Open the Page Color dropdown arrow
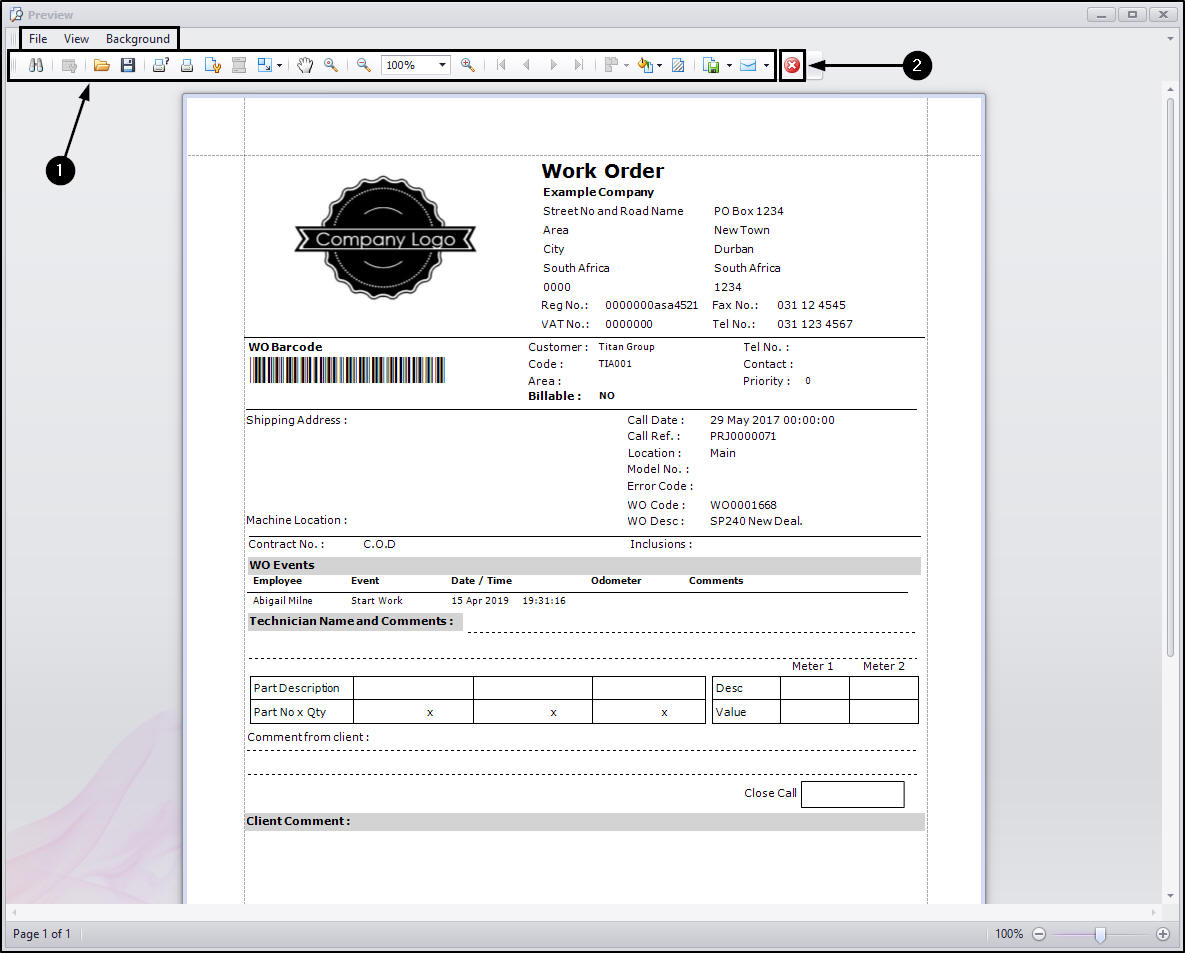Viewport: 1185px width, 953px height. [x=660, y=65]
